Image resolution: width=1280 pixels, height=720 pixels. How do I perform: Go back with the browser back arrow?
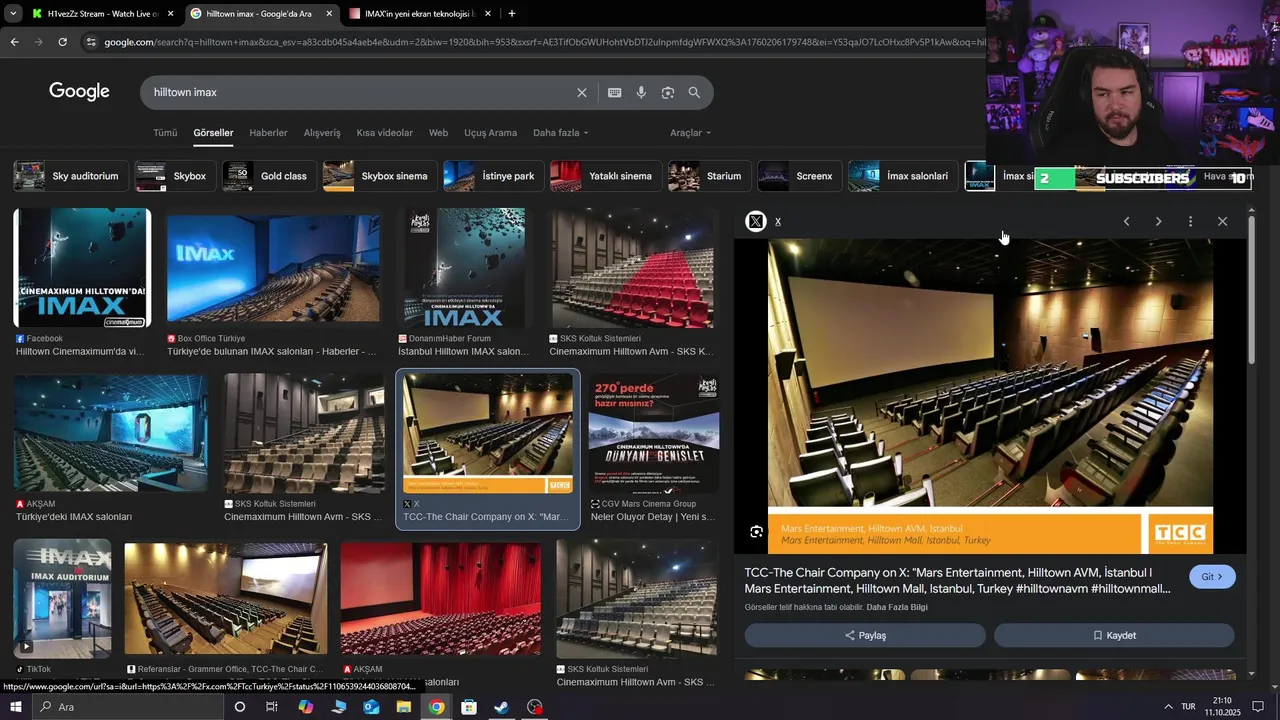tap(14, 42)
